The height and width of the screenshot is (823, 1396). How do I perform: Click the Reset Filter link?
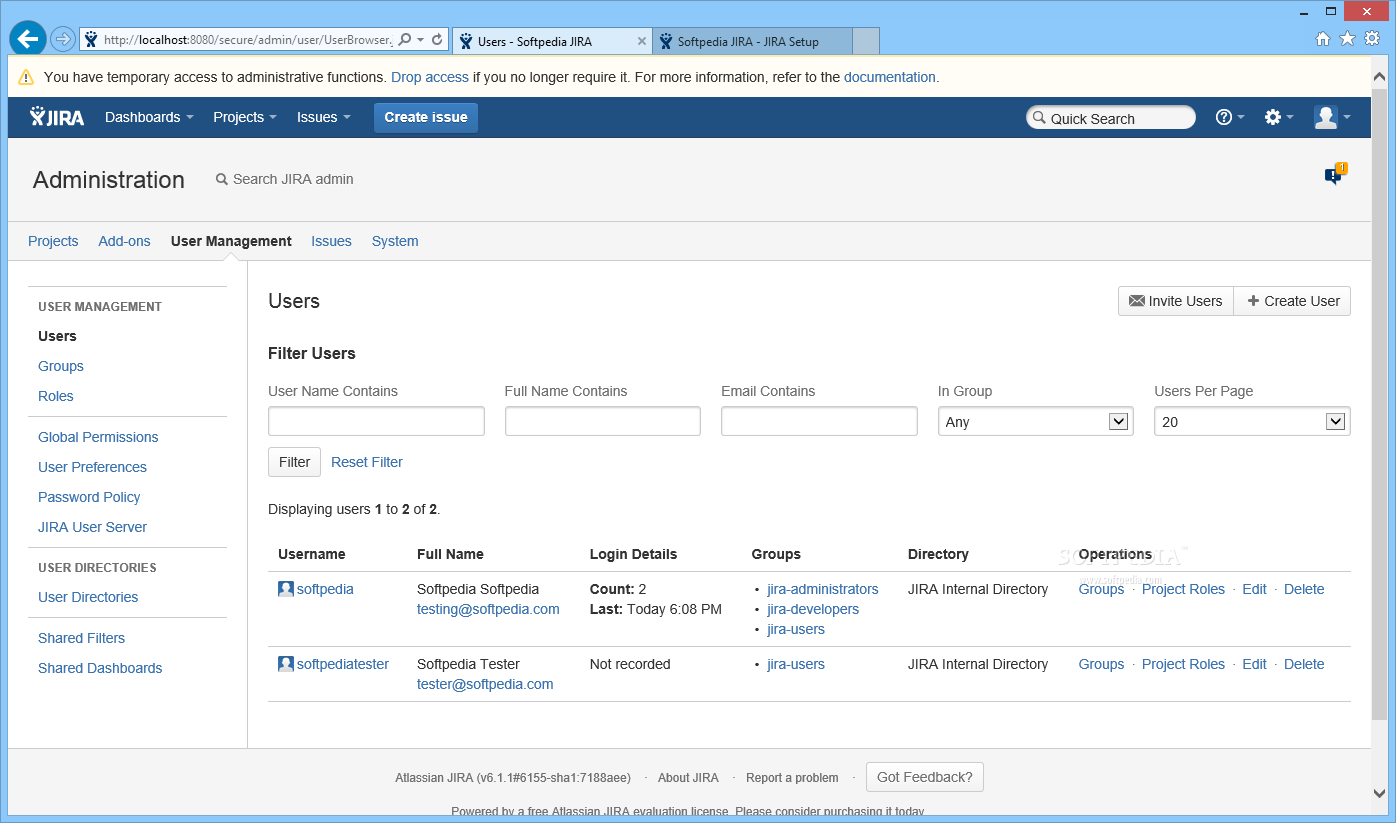367,462
